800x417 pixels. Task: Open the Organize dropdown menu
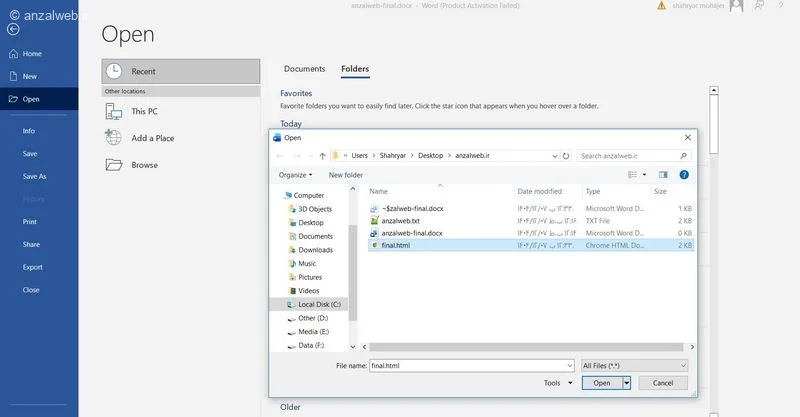[x=295, y=175]
